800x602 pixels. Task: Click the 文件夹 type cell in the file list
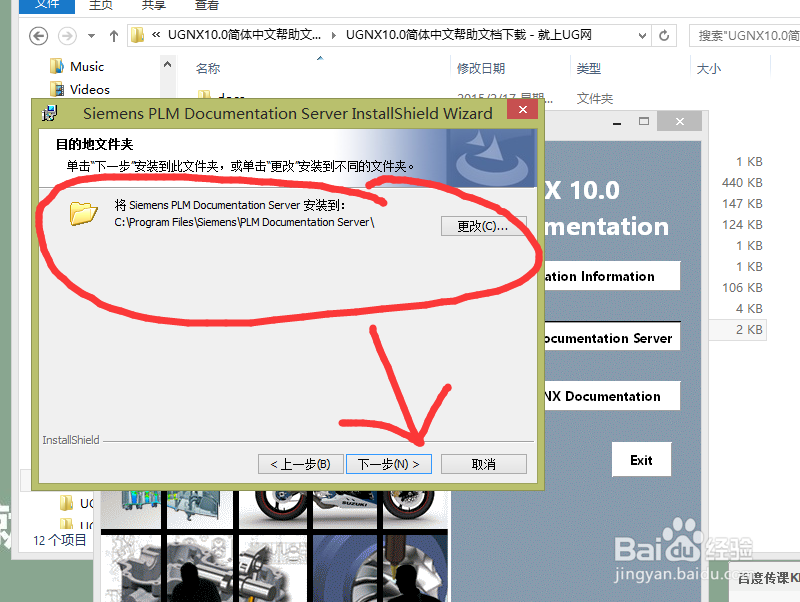(x=594, y=98)
